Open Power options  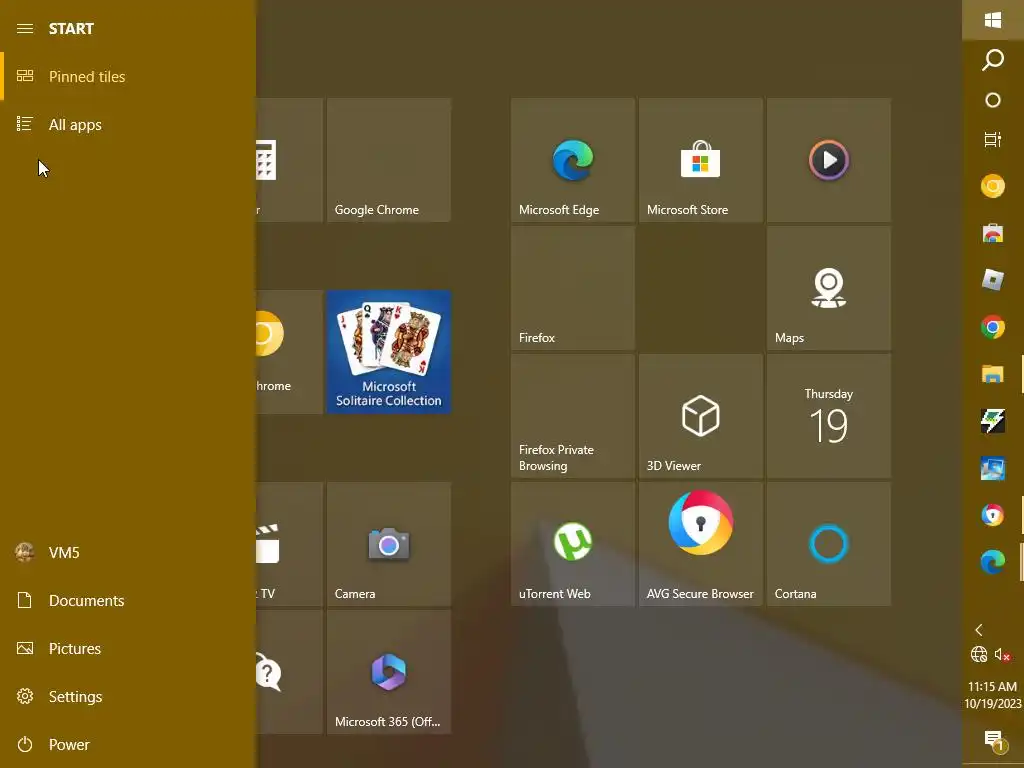point(128,744)
